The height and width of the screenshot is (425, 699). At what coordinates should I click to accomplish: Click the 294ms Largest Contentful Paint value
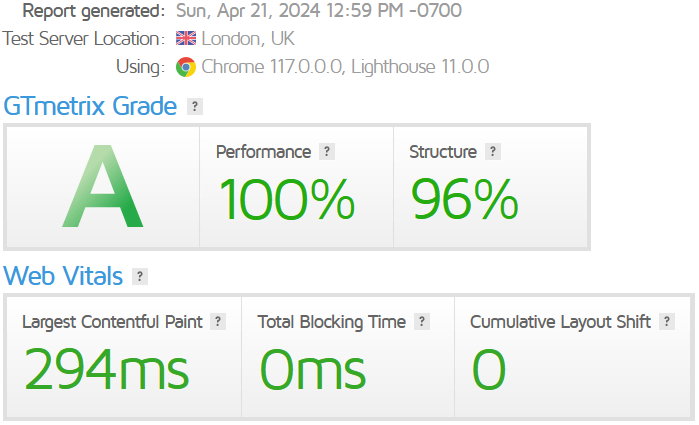coord(106,368)
